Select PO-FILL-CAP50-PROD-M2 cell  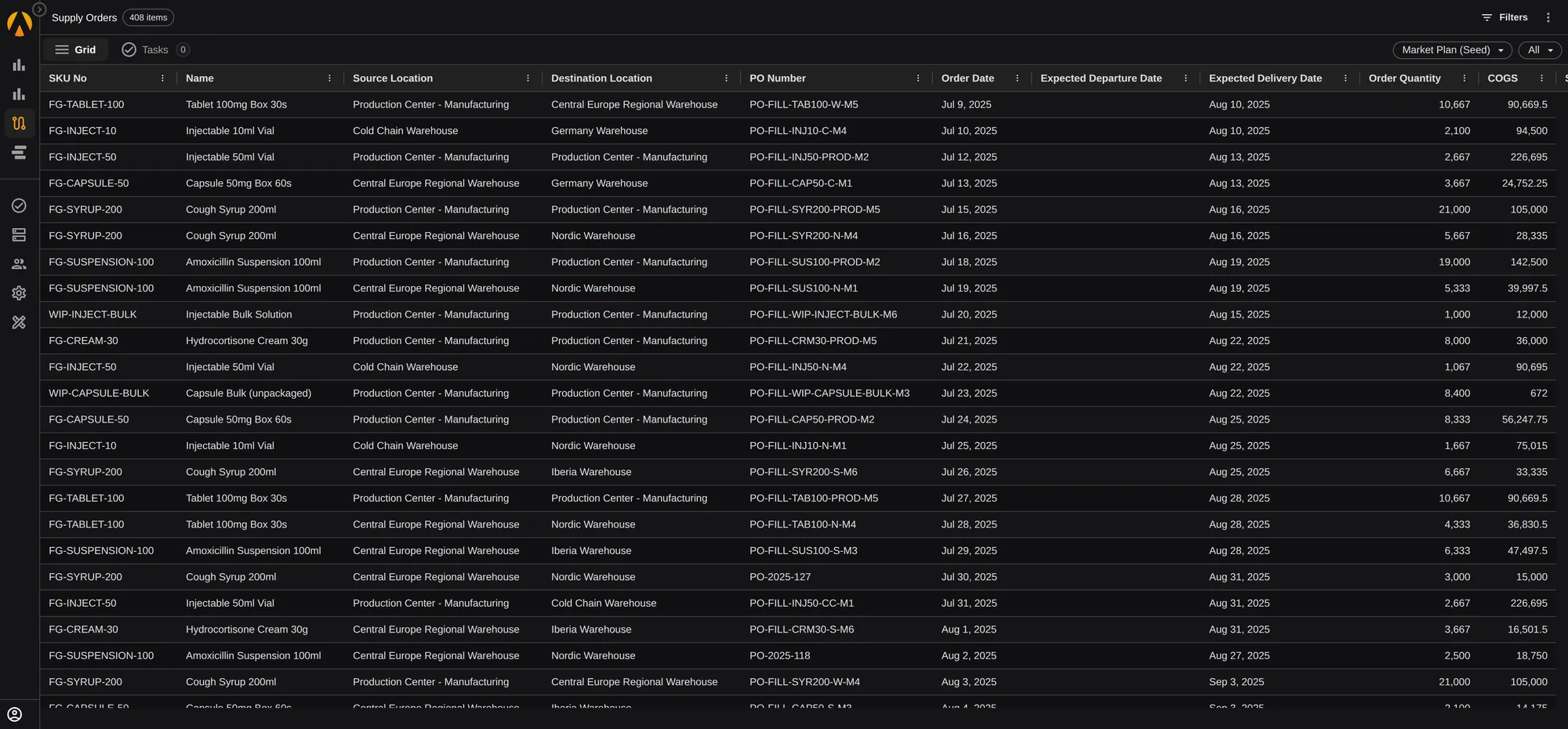(x=811, y=419)
